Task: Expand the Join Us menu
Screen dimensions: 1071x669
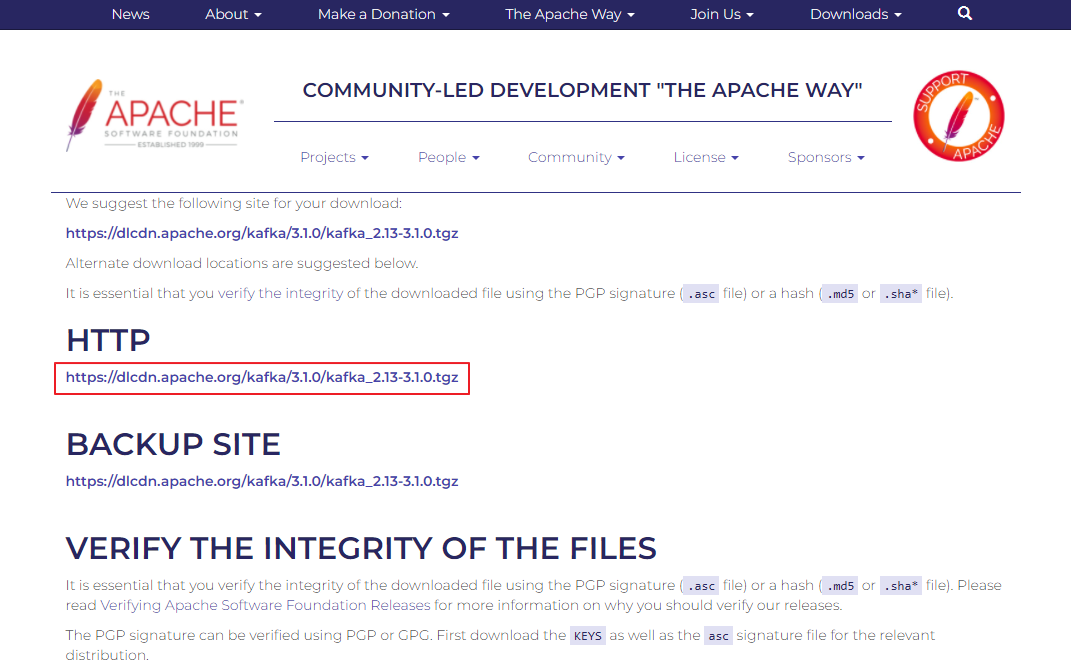Action: coord(721,14)
